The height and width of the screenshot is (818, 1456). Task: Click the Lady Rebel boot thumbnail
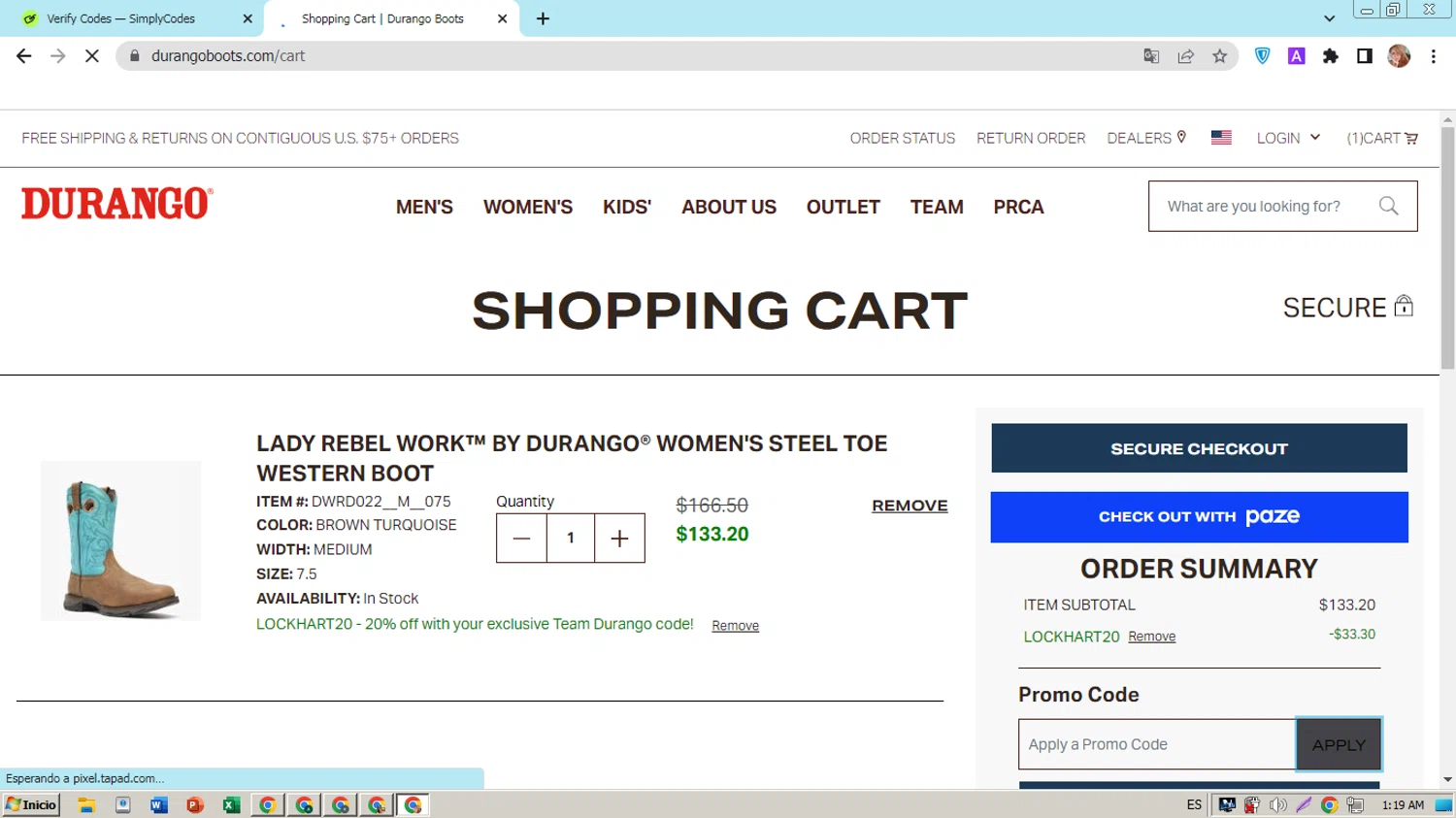pyautogui.click(x=120, y=540)
